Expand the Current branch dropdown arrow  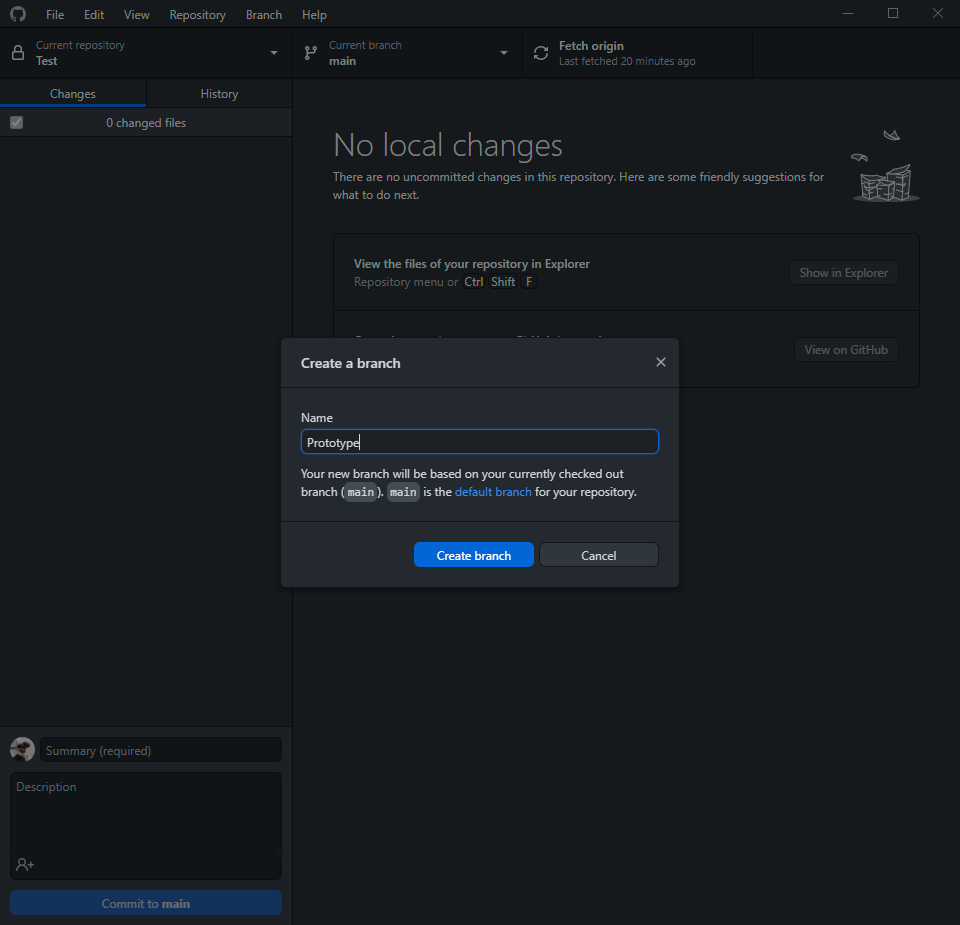pos(504,53)
